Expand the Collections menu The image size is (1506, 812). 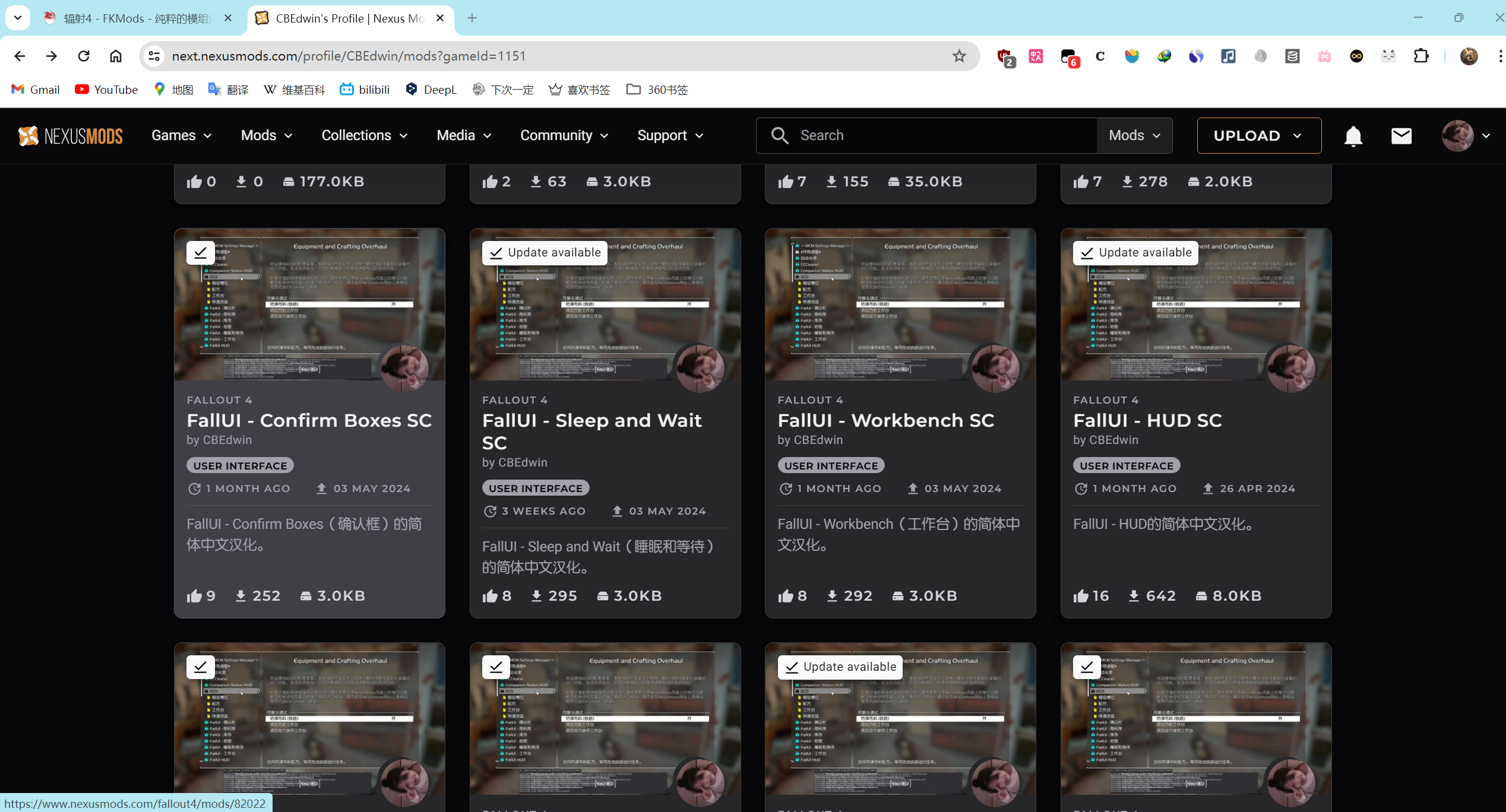(x=365, y=136)
